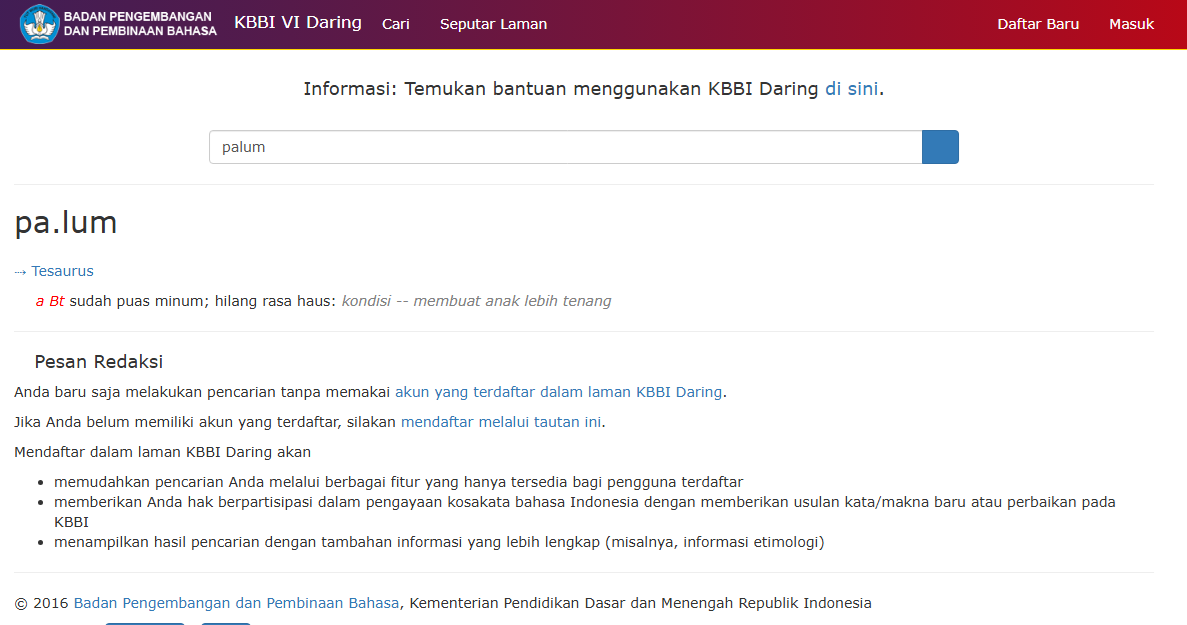Open the Seputar Laman menu
This screenshot has width=1187, height=625.
(494, 24)
